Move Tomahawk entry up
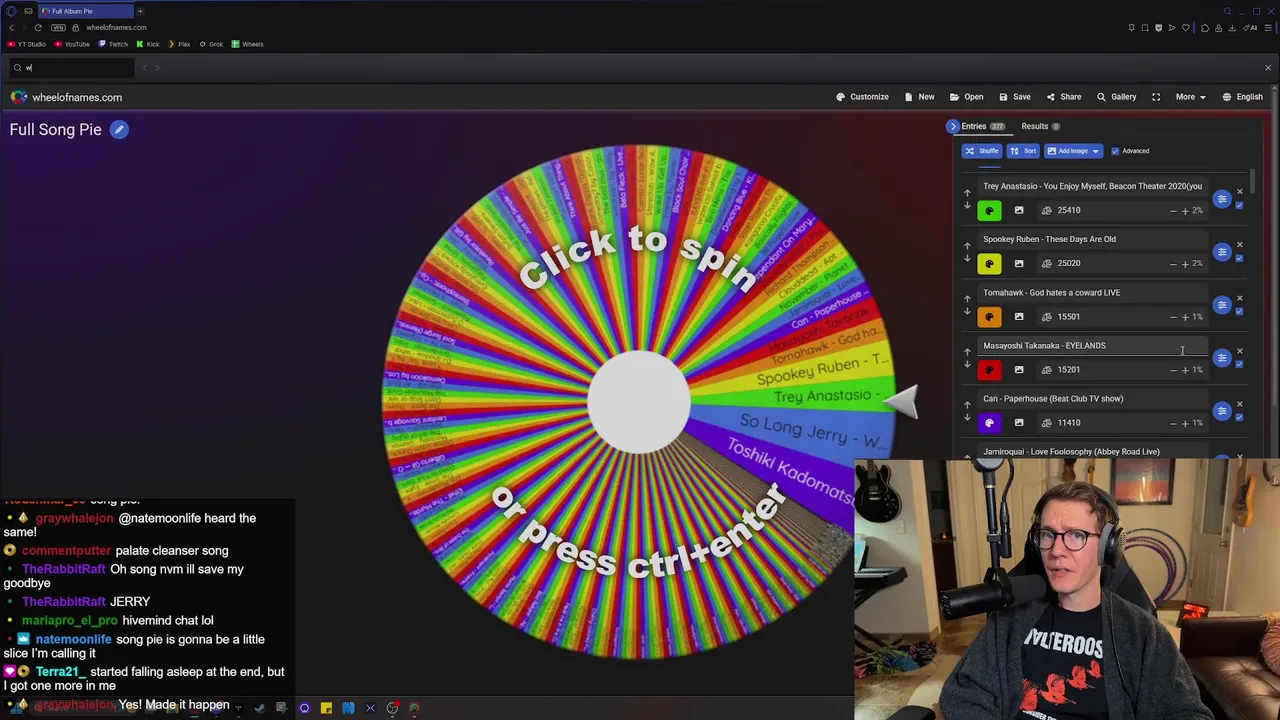1280x720 pixels. (967, 298)
